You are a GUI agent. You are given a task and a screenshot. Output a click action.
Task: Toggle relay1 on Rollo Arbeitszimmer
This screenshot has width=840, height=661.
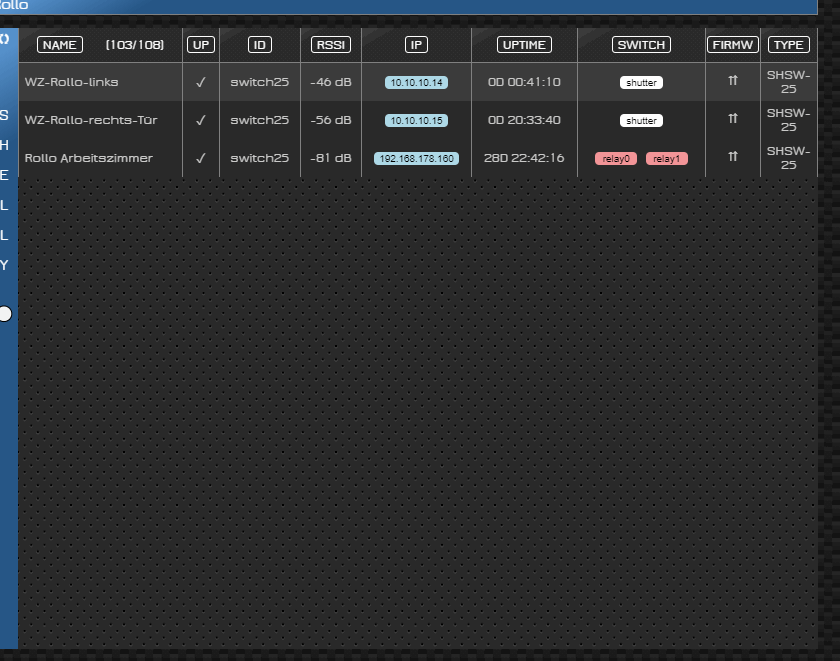pos(666,159)
